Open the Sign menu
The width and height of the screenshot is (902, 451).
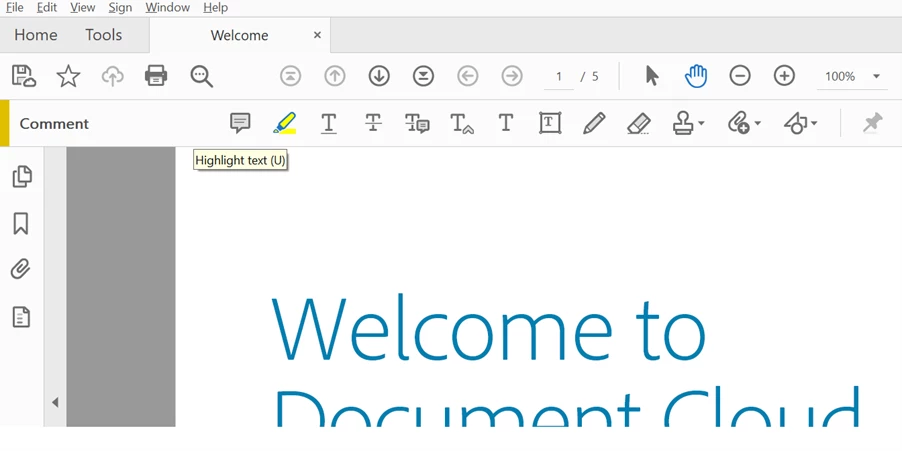(120, 7)
